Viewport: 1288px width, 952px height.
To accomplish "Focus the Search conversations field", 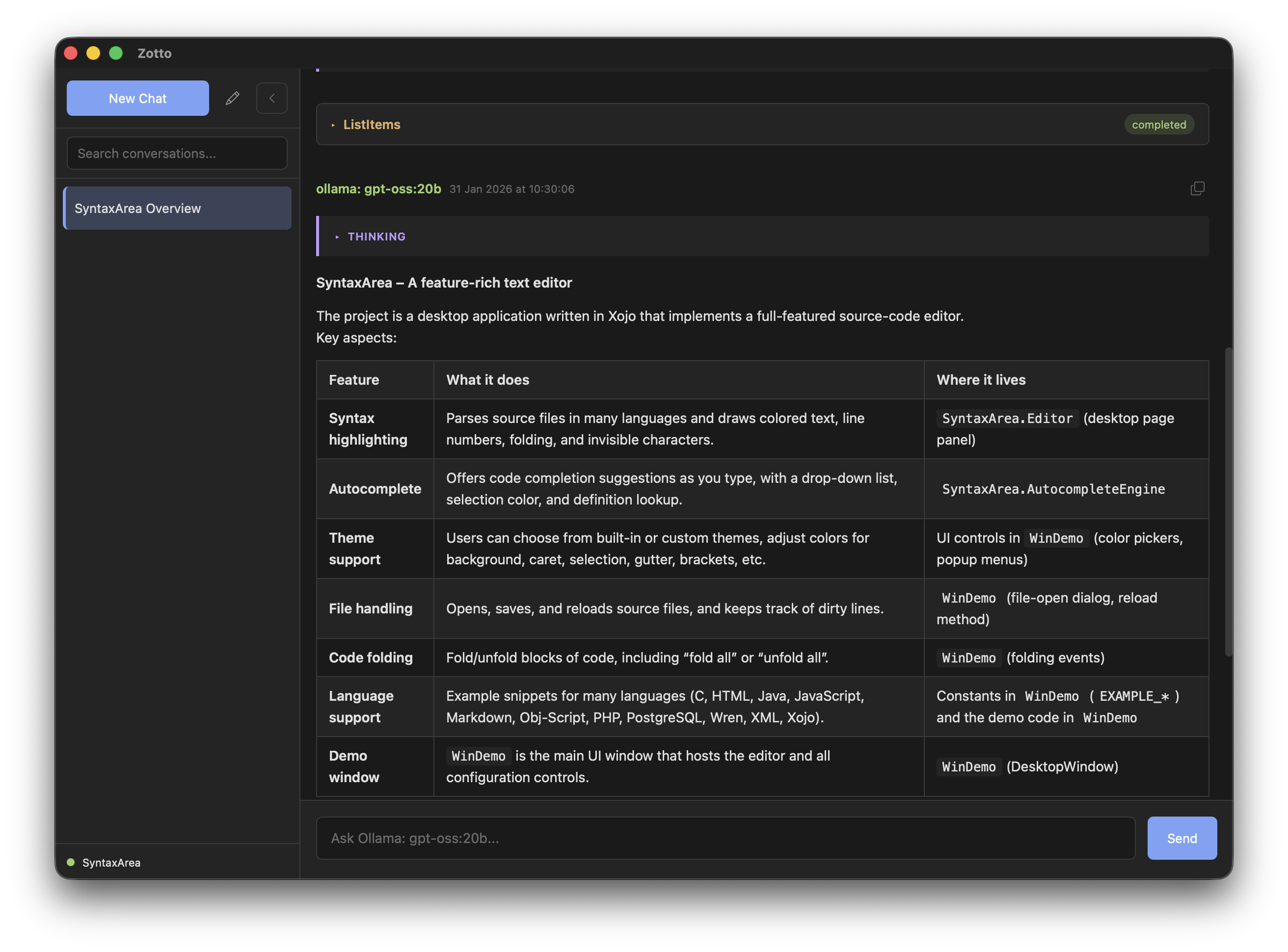I will [x=177, y=153].
